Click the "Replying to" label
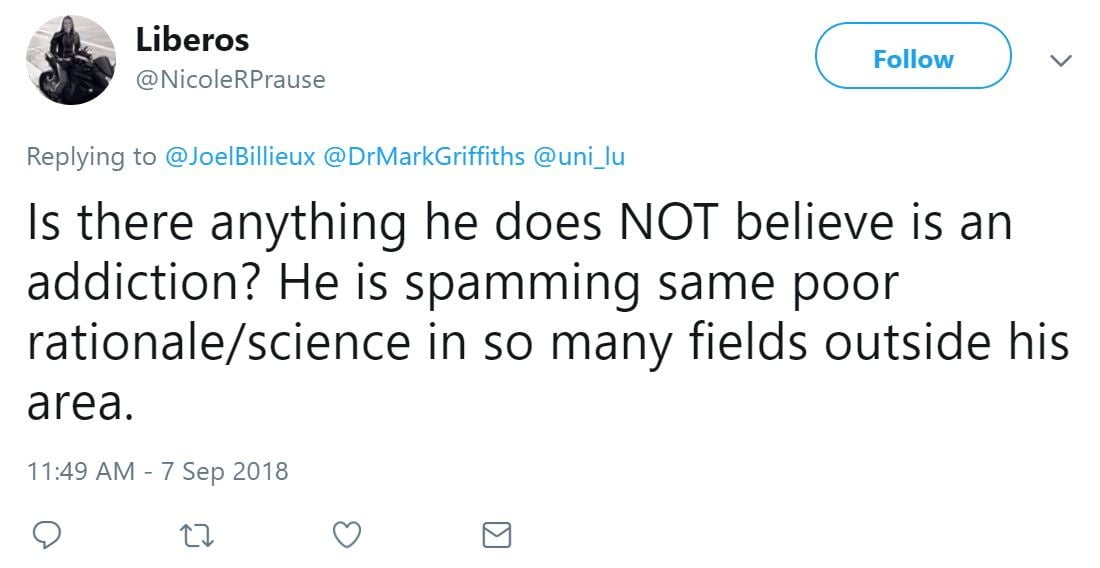This screenshot has height=568, width=1100. (x=91, y=157)
